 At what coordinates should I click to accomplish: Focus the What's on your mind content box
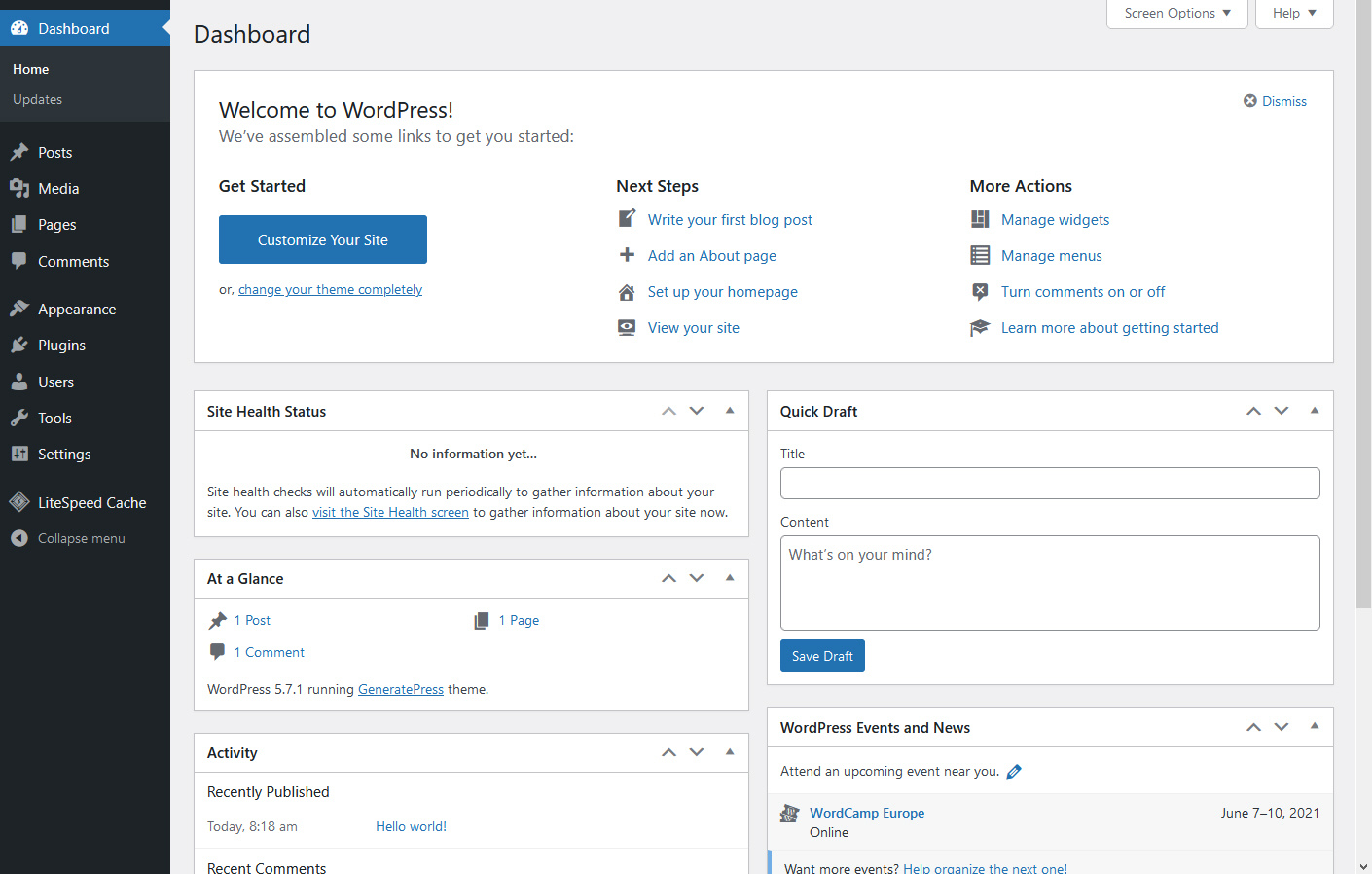pyautogui.click(x=1050, y=583)
